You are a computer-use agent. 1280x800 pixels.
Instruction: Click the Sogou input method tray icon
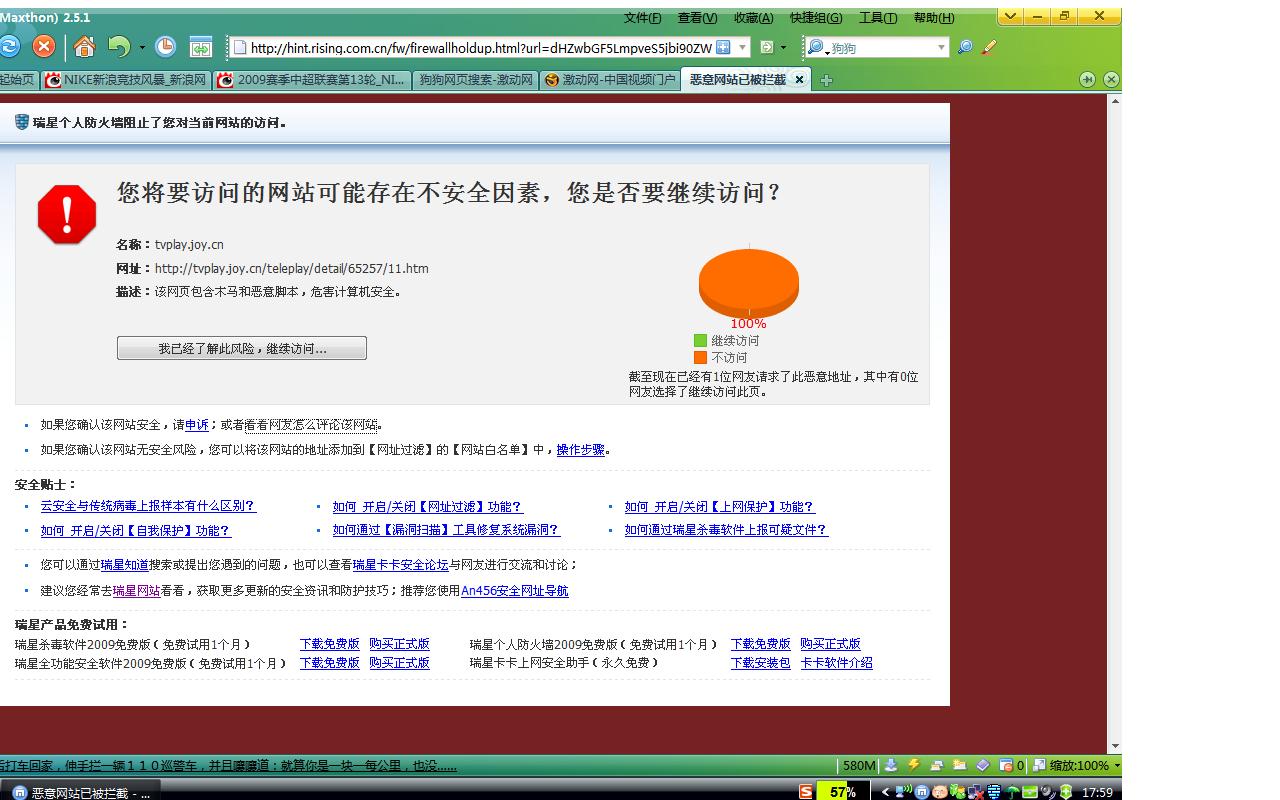[806, 792]
